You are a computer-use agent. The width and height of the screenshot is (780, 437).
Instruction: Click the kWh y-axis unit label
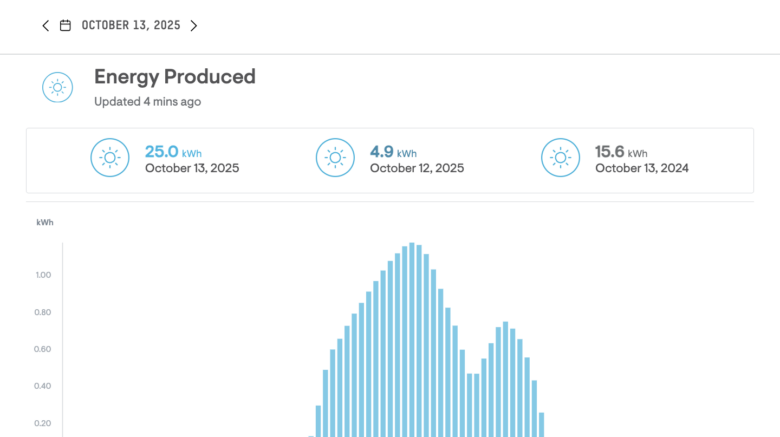point(45,222)
